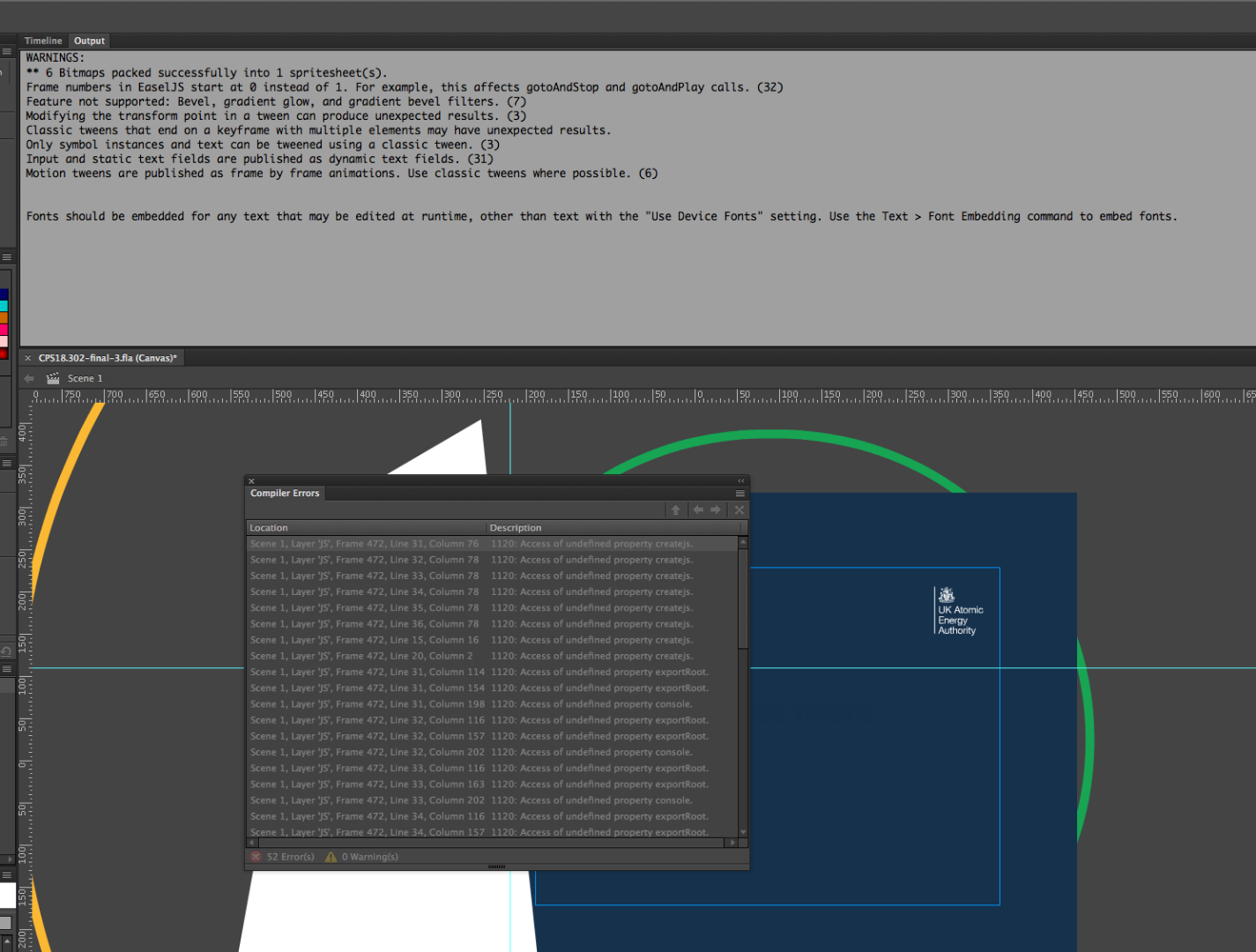The image size is (1256, 952).
Task: Select error at Line 34, Column 116
Action: click(492, 816)
